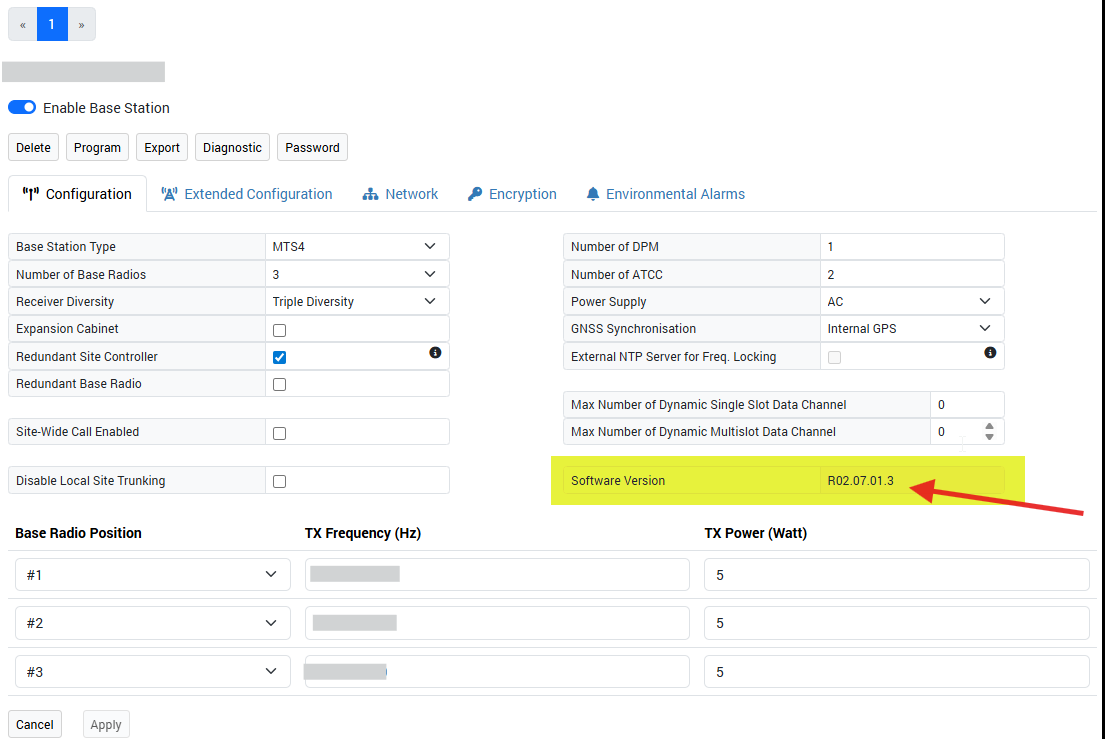The height and width of the screenshot is (739, 1105).
Task: Click the Delete button
Action: 33,147
